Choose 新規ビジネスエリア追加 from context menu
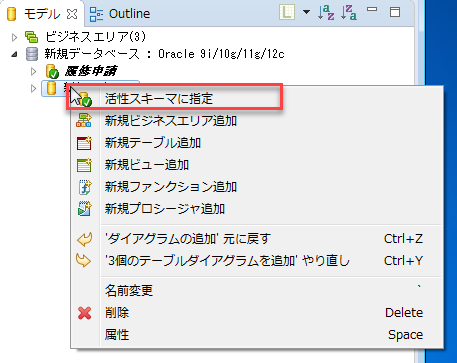This screenshot has width=457, height=363. [257, 121]
